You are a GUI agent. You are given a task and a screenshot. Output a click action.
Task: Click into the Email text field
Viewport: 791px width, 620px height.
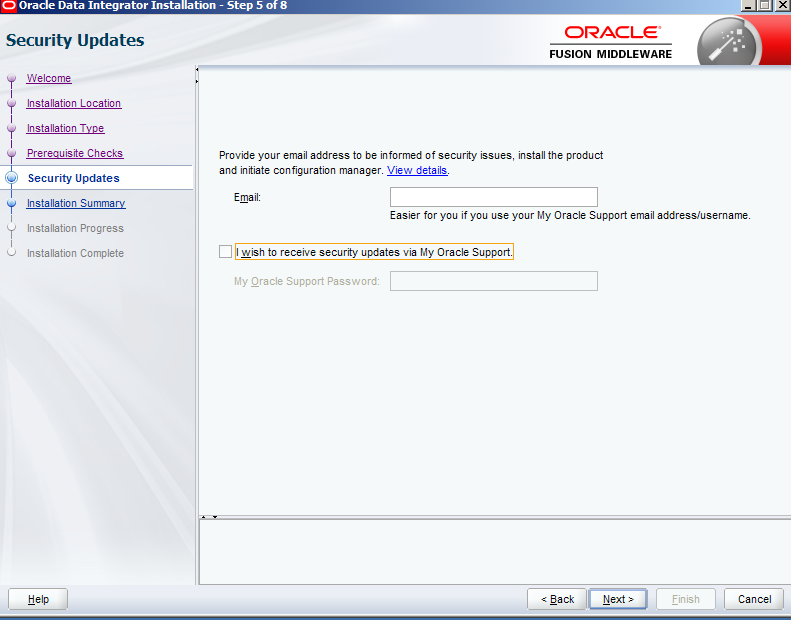pos(493,197)
